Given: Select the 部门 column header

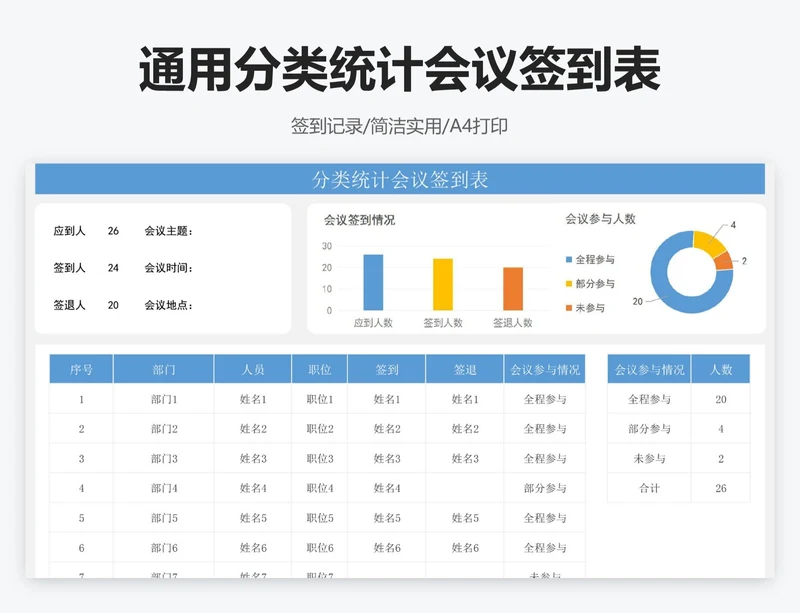Looking at the screenshot, I should pos(164,369).
